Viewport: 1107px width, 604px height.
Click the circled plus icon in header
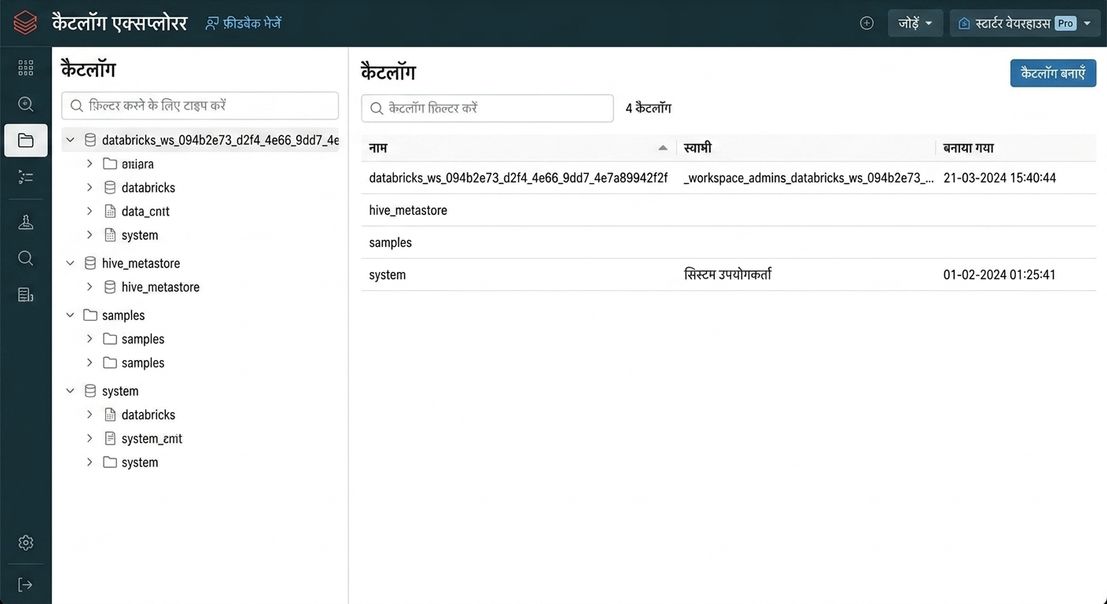866,23
